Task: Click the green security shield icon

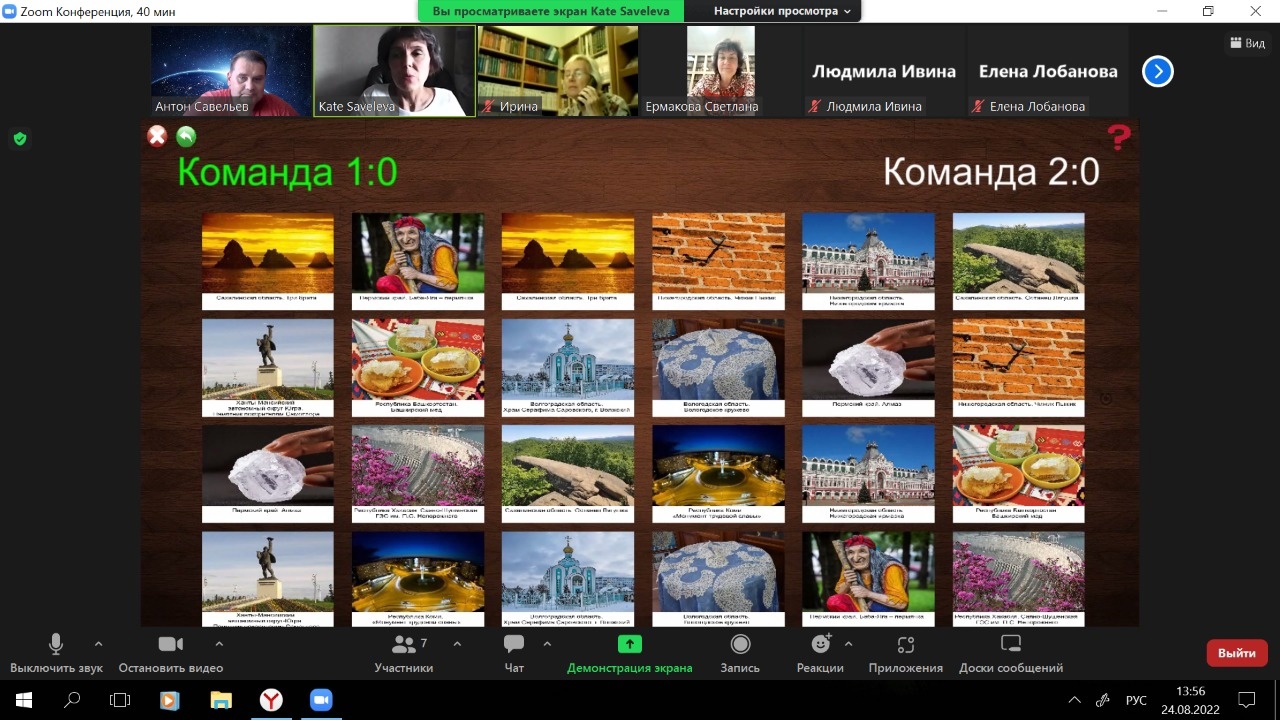Action: pos(20,139)
